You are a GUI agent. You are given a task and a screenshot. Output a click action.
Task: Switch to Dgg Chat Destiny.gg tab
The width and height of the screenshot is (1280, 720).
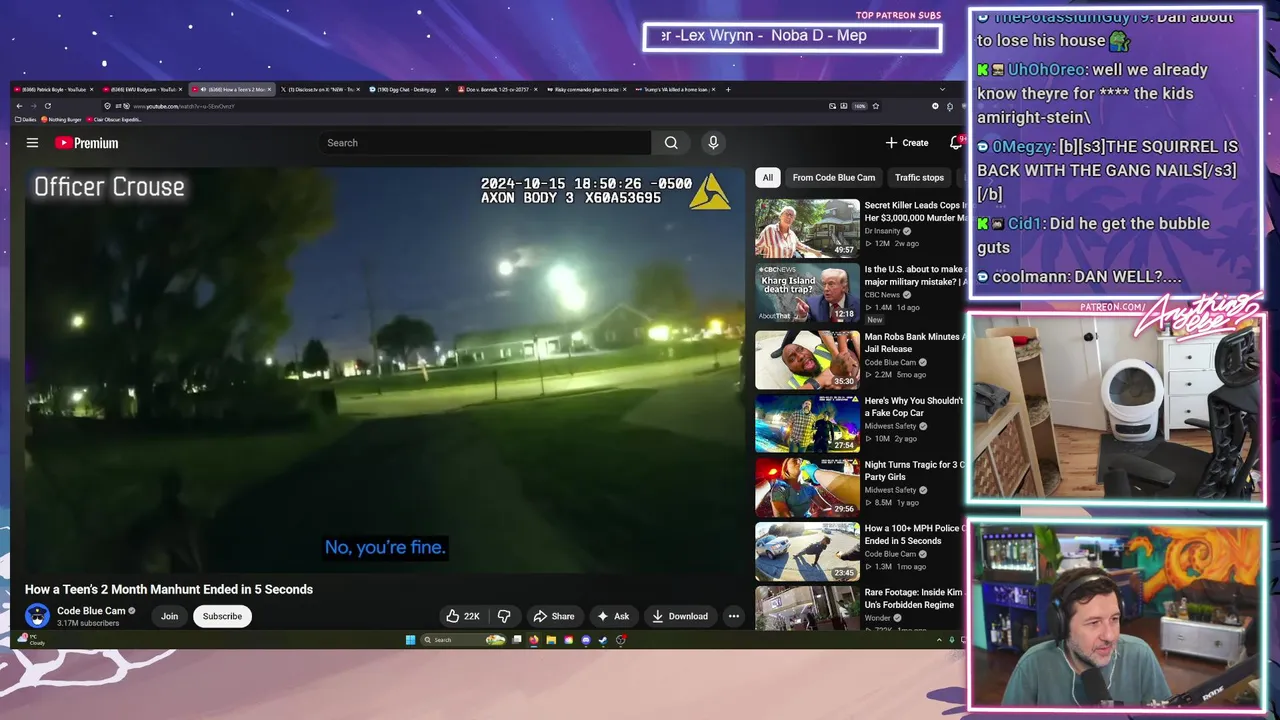[x=408, y=89]
